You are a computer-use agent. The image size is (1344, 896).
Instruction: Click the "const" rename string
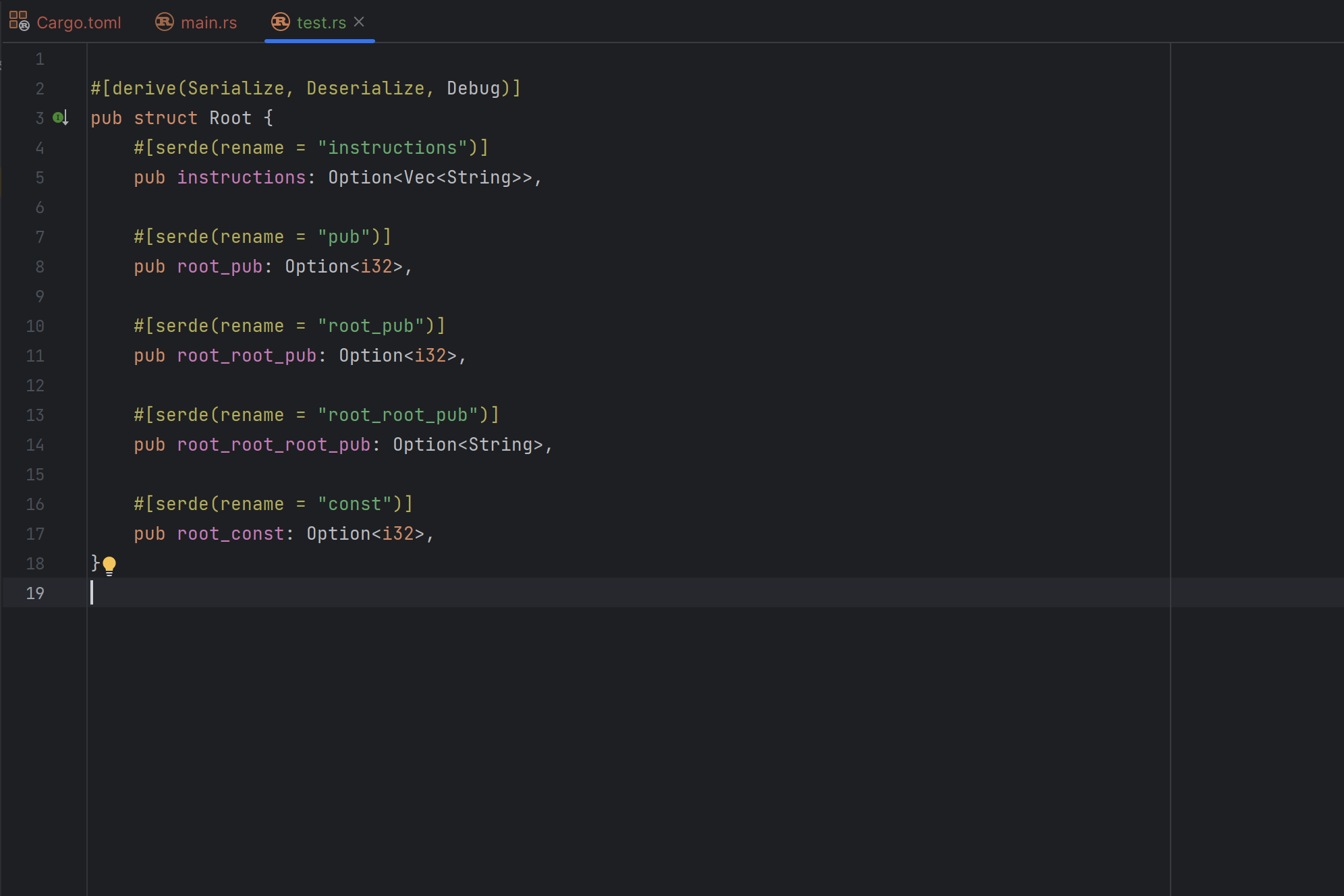pyautogui.click(x=354, y=504)
